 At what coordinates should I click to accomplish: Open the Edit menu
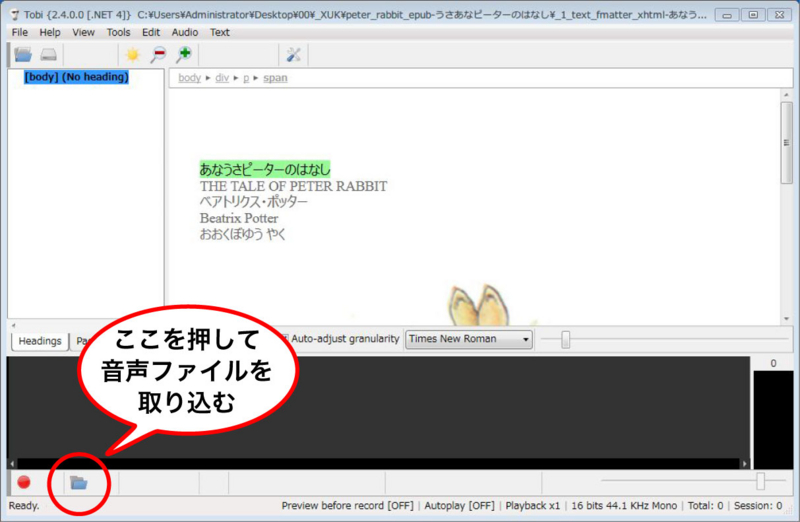click(x=151, y=32)
